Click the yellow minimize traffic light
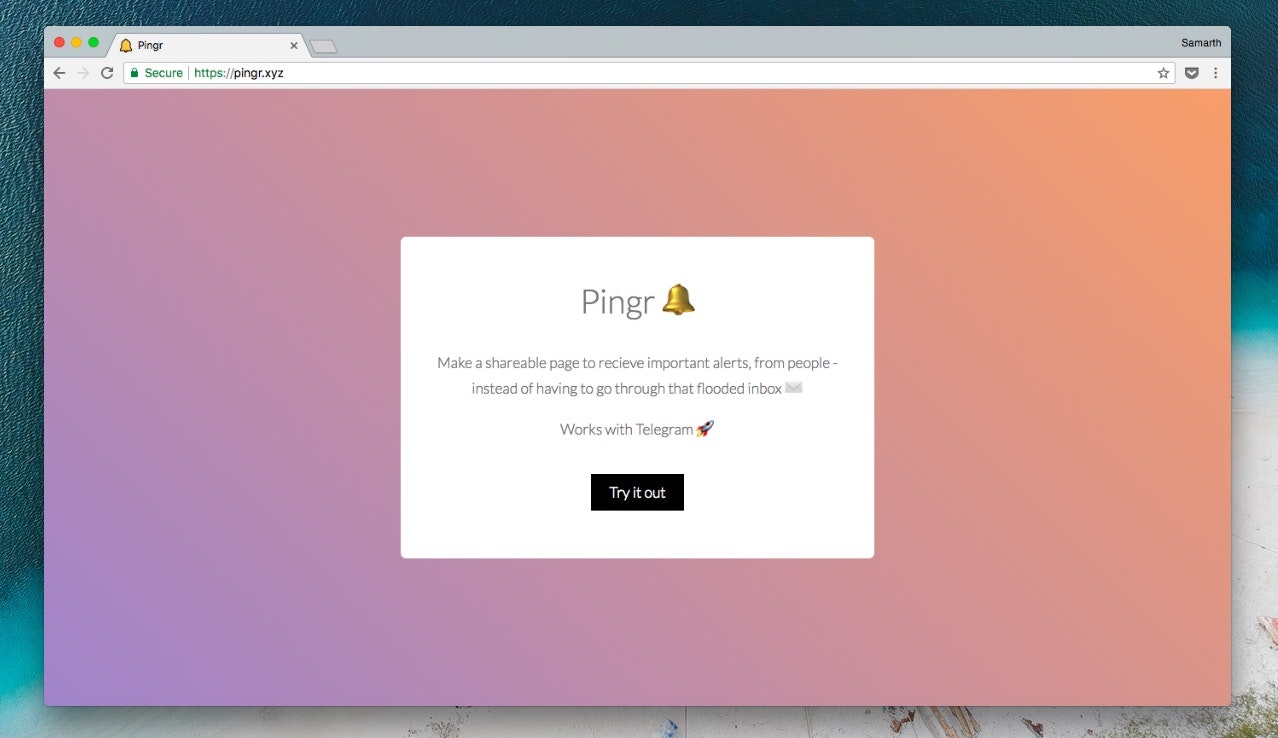This screenshot has height=738, width=1278. pos(75,42)
